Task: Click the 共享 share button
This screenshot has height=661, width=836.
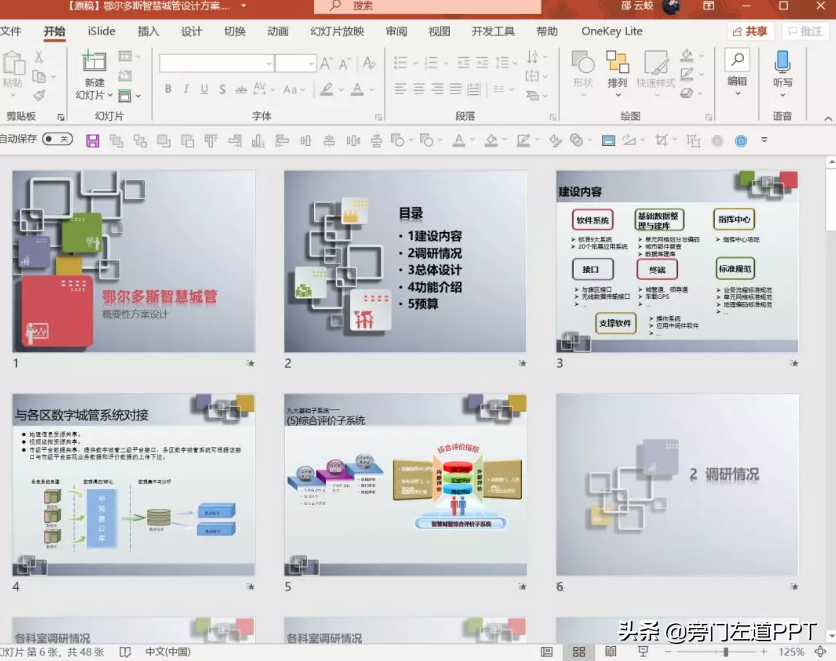Action: click(750, 31)
